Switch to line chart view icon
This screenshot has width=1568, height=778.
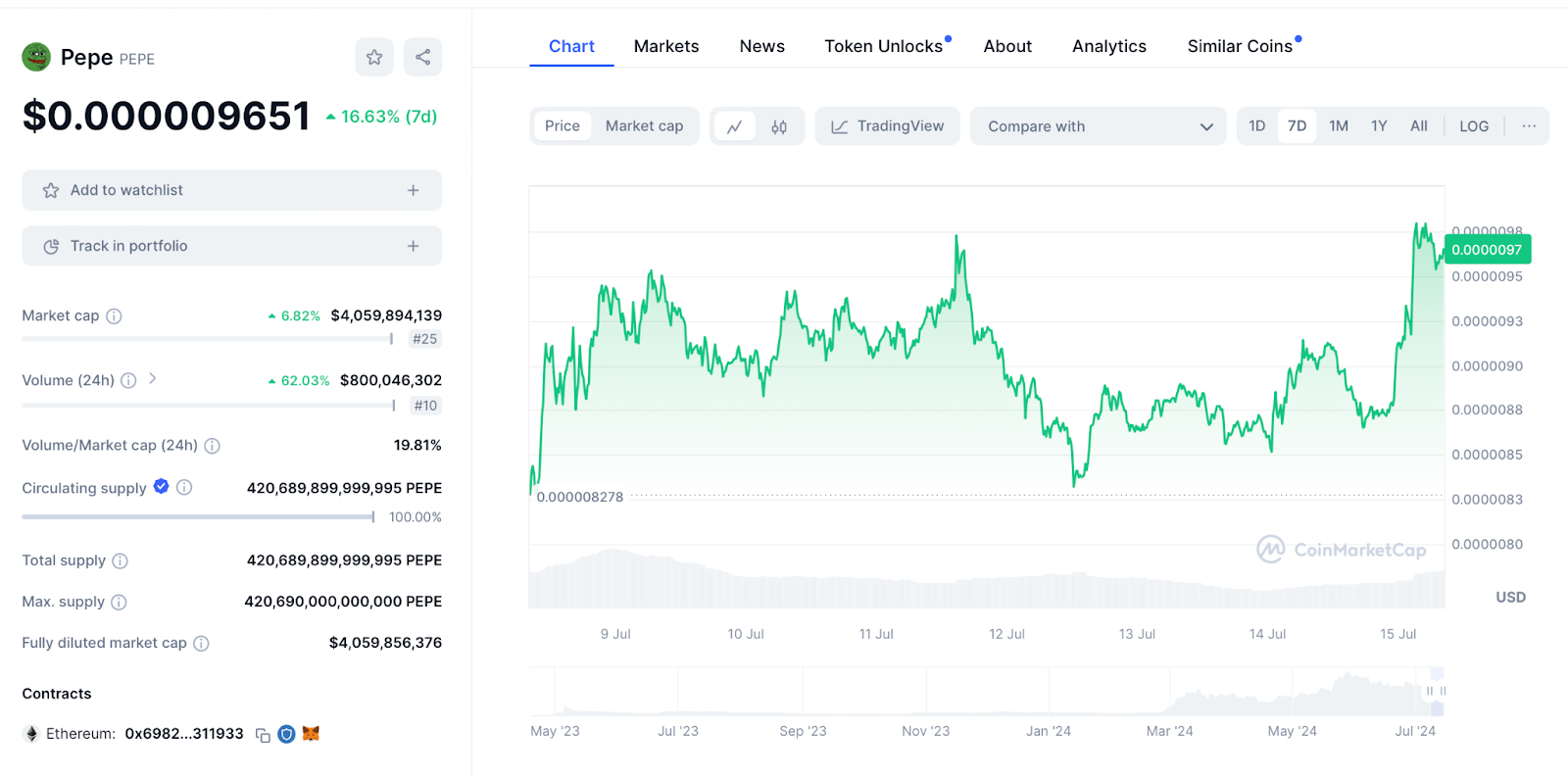[734, 126]
